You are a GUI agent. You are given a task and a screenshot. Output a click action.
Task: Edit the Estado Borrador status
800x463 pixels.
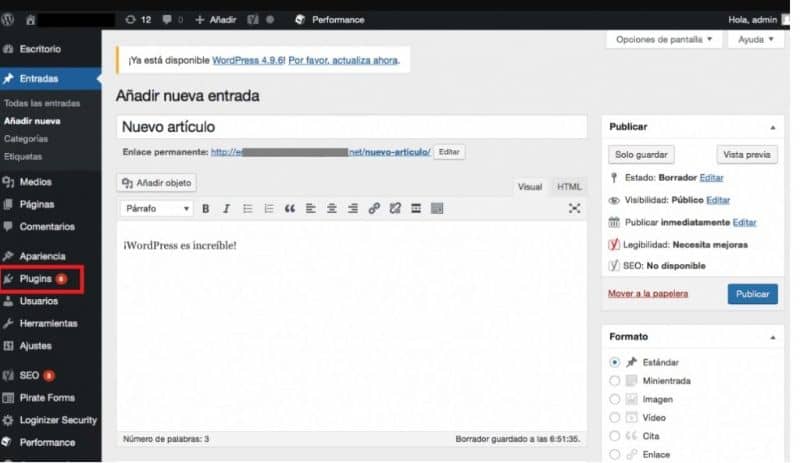tap(711, 178)
